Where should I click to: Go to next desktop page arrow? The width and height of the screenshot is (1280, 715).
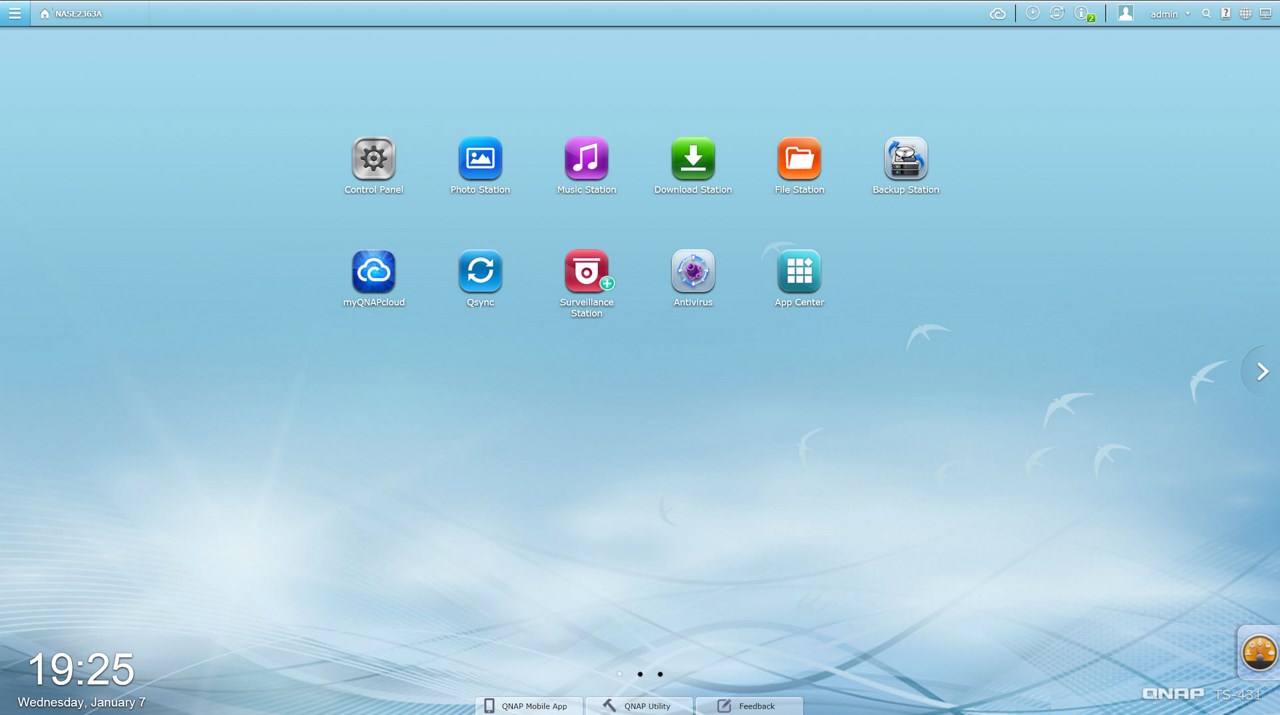point(1262,372)
